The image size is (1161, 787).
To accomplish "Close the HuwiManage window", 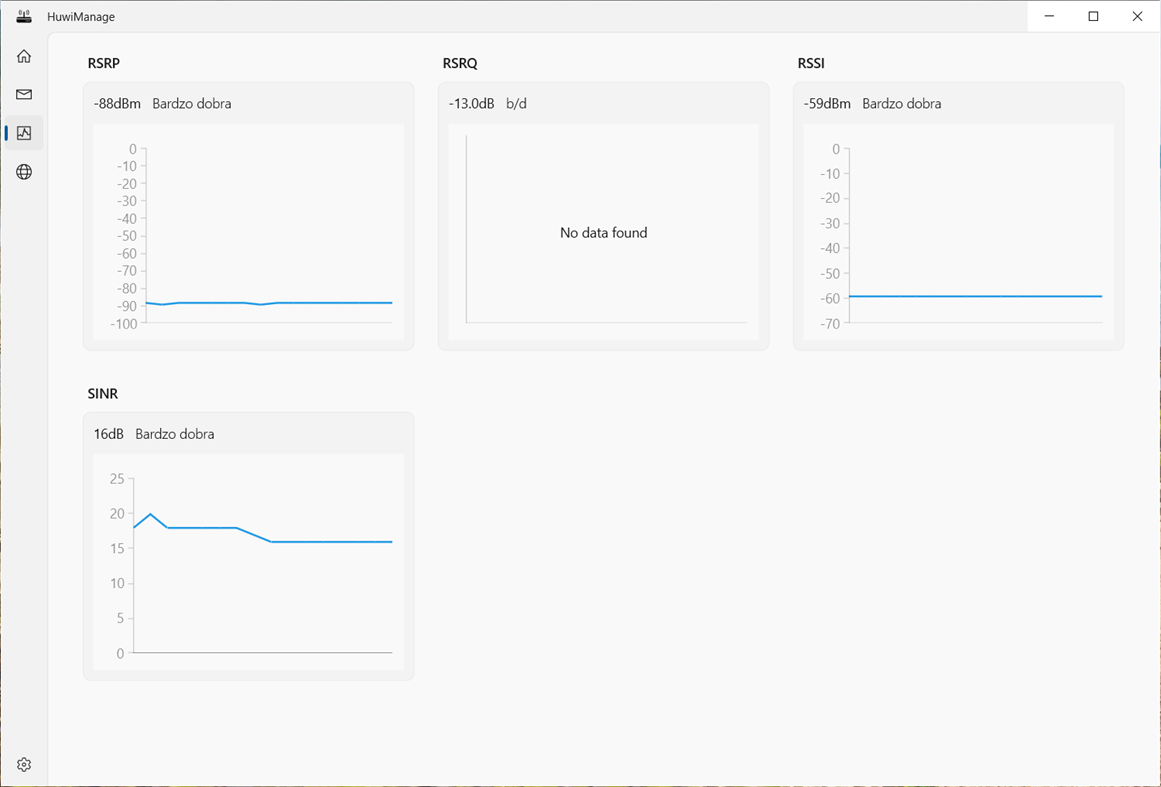I will point(1138,16).
